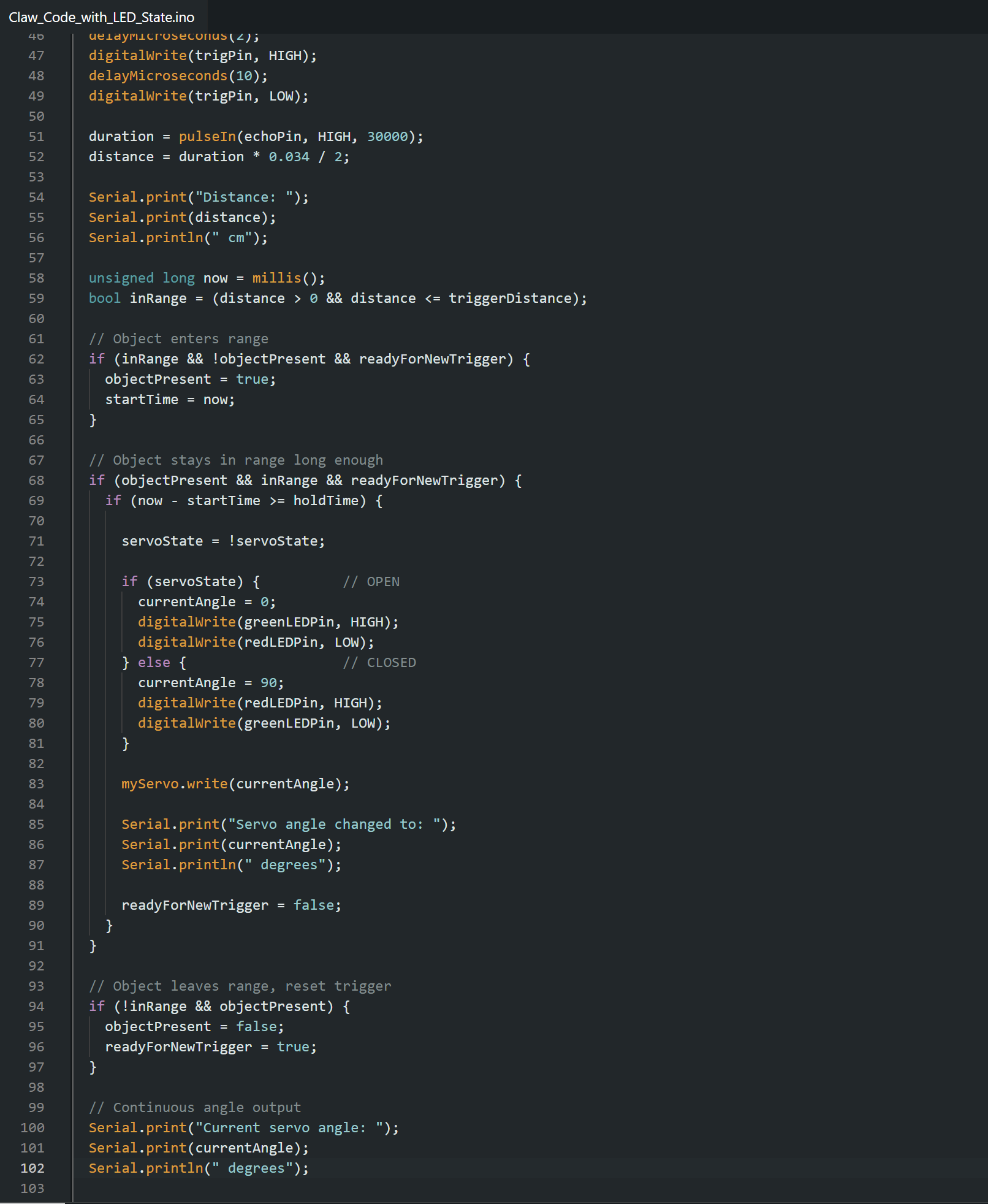The height and width of the screenshot is (1204, 988).
Task: Click 'digitalWrite(redLEDPin, HIGH);' line
Action: (x=260, y=703)
